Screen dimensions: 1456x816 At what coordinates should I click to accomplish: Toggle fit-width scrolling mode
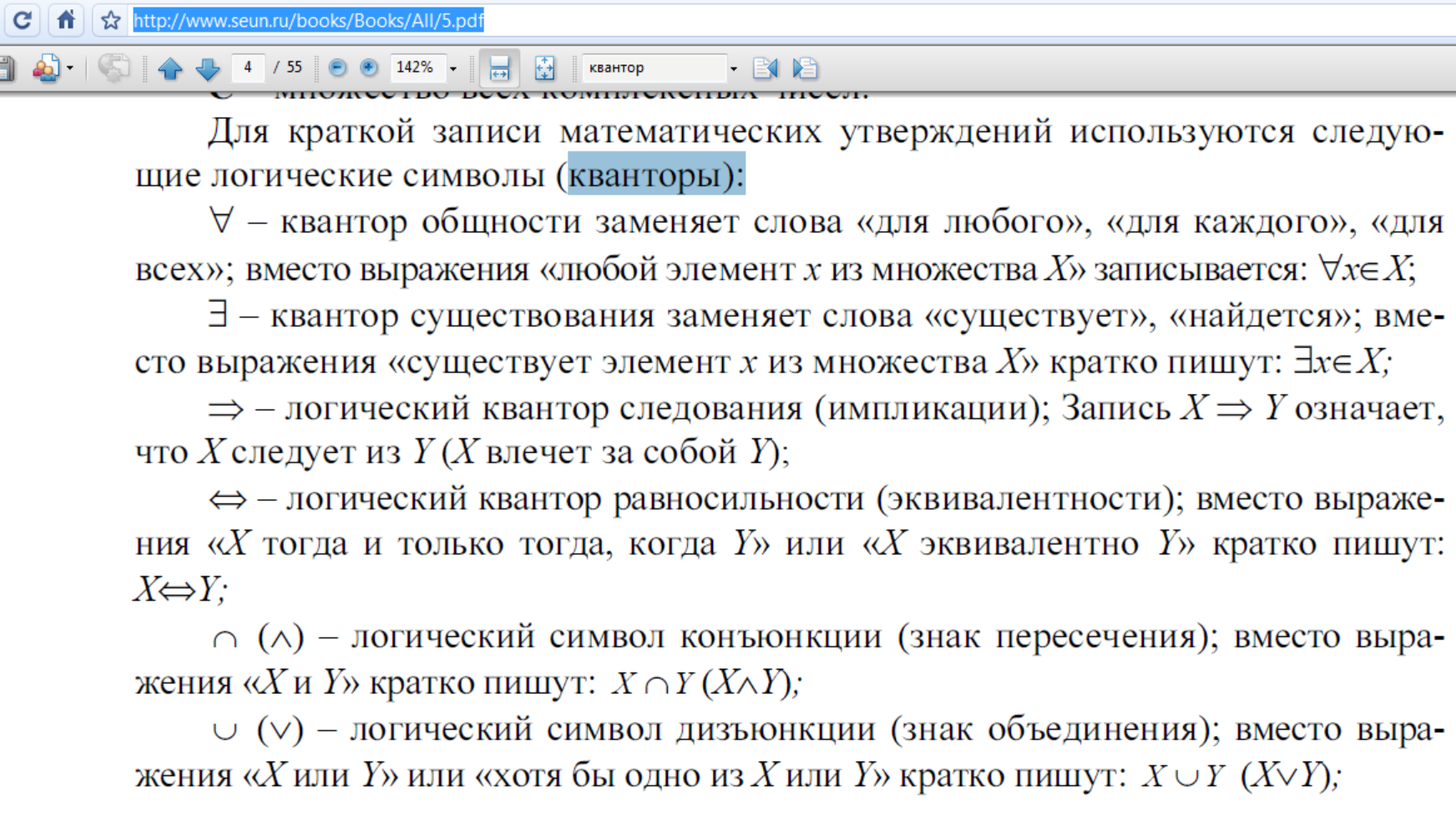[499, 68]
